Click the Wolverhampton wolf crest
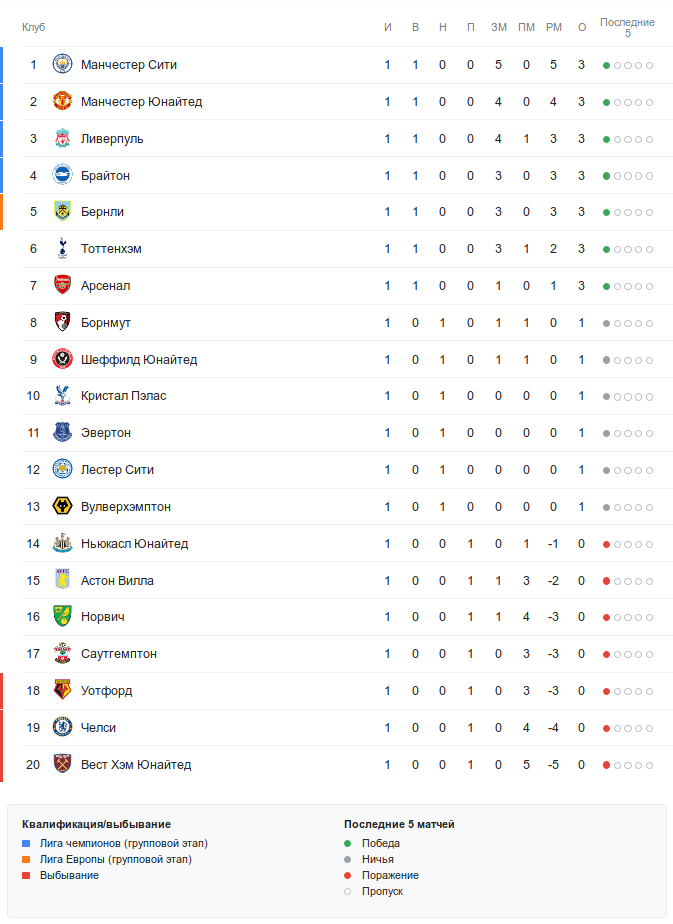This screenshot has width=673, height=924. (62, 507)
